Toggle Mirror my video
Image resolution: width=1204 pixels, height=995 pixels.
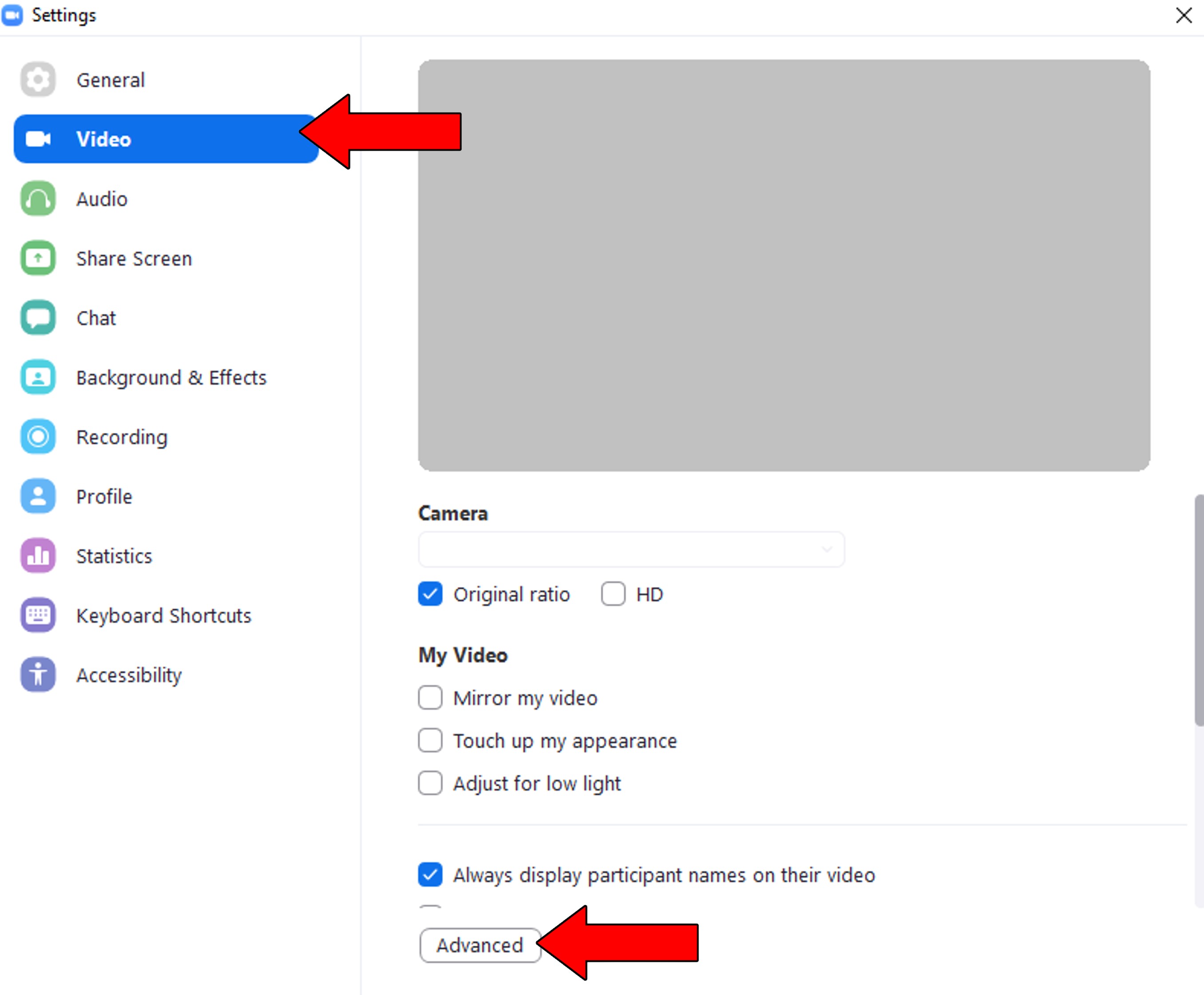pyautogui.click(x=430, y=698)
